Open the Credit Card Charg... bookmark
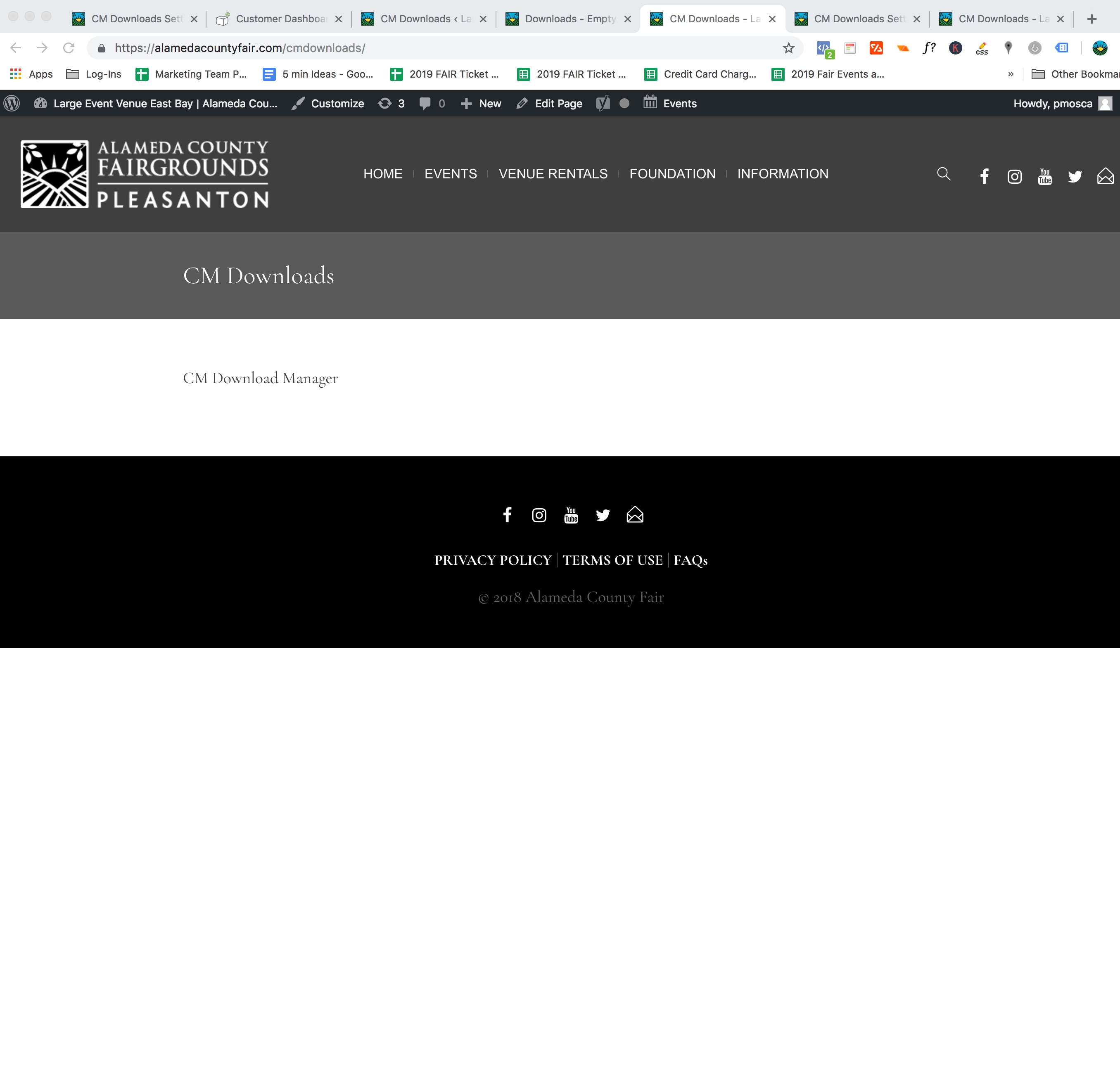1120x1071 pixels. click(700, 74)
